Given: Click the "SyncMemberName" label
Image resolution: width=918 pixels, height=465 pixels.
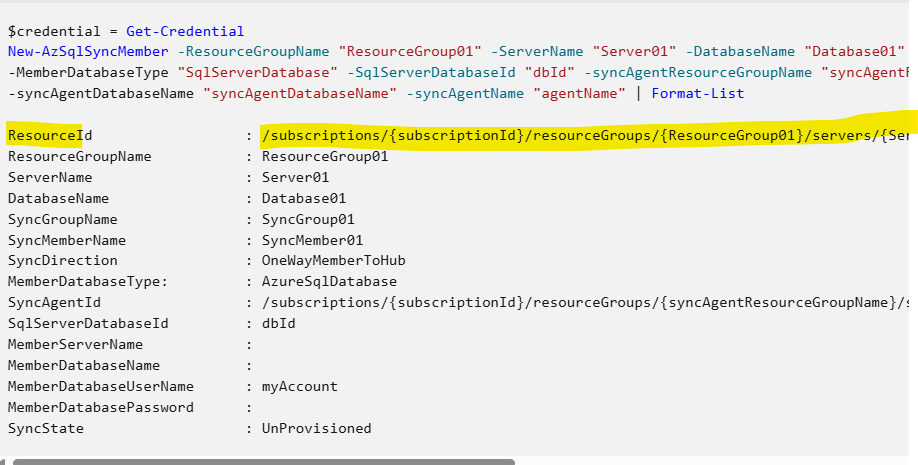Looking at the screenshot, I should click(67, 241).
